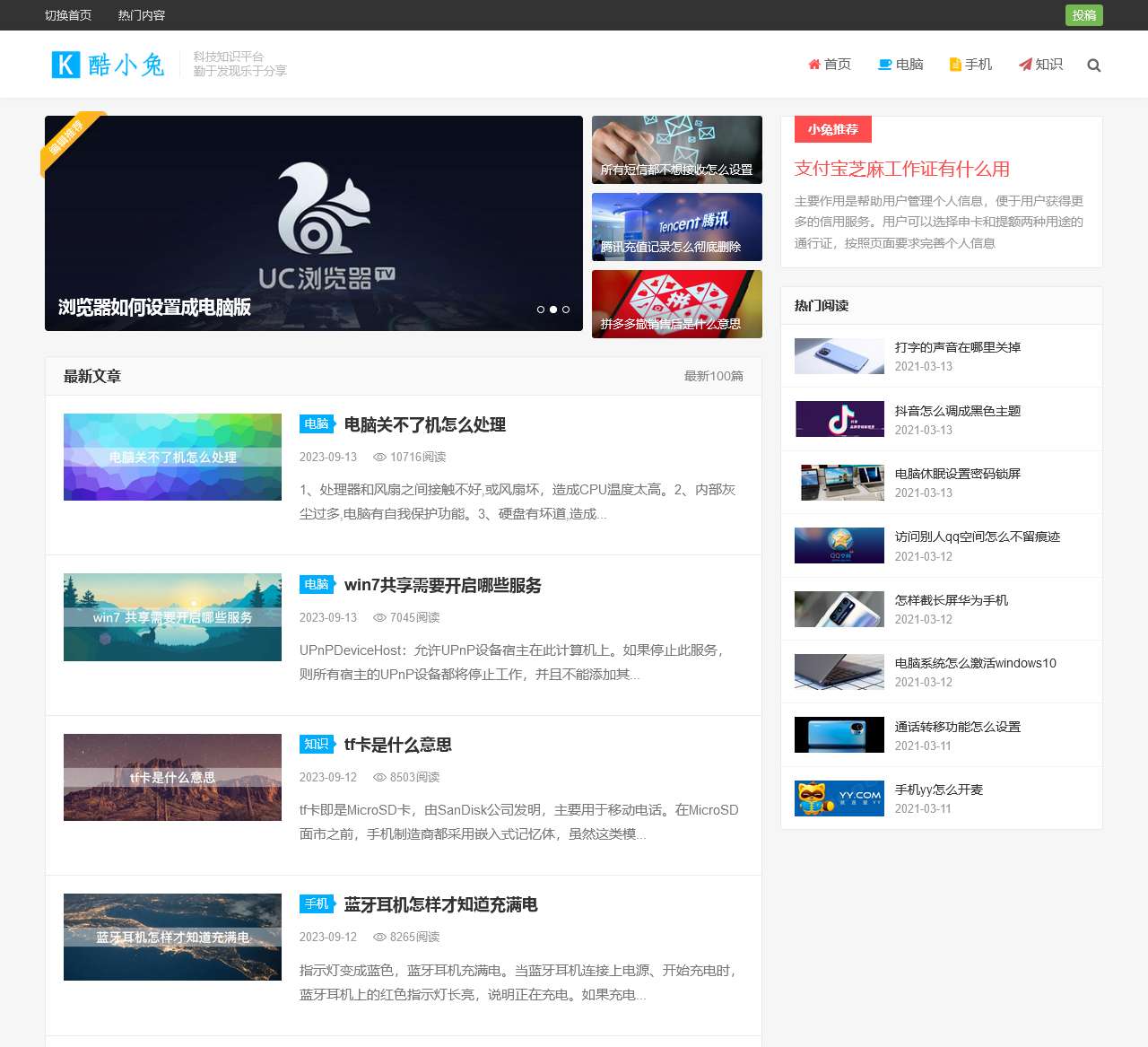Select the third carousel slide dot

[566, 310]
